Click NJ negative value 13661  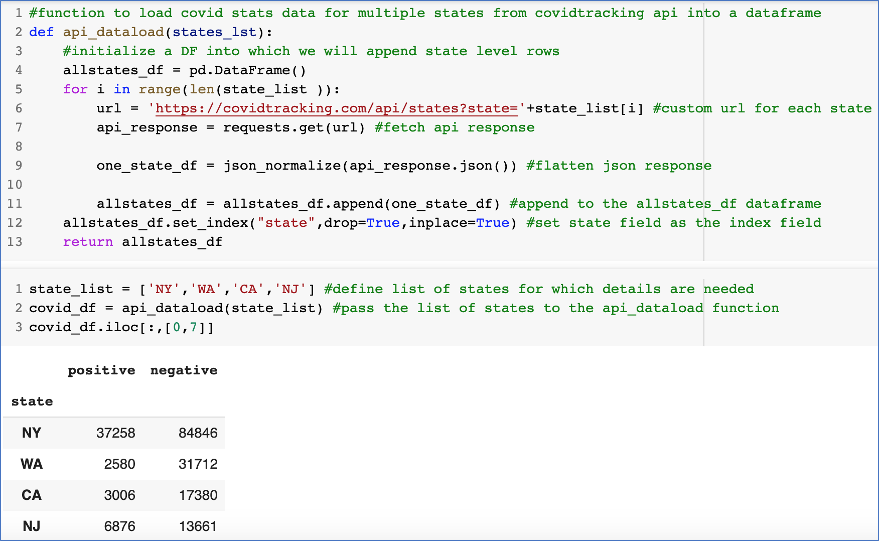pos(198,526)
